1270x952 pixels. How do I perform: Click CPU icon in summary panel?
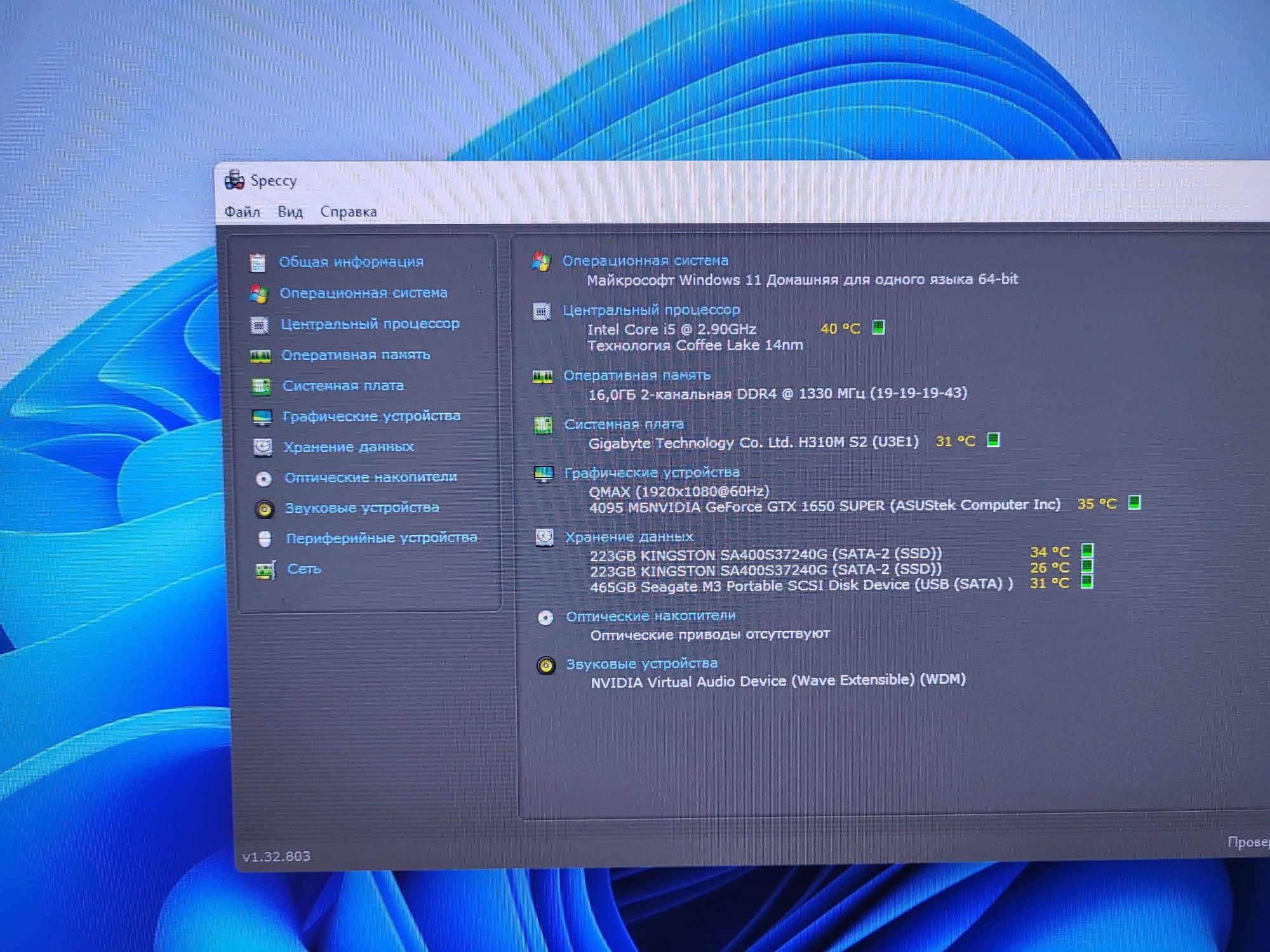[542, 311]
